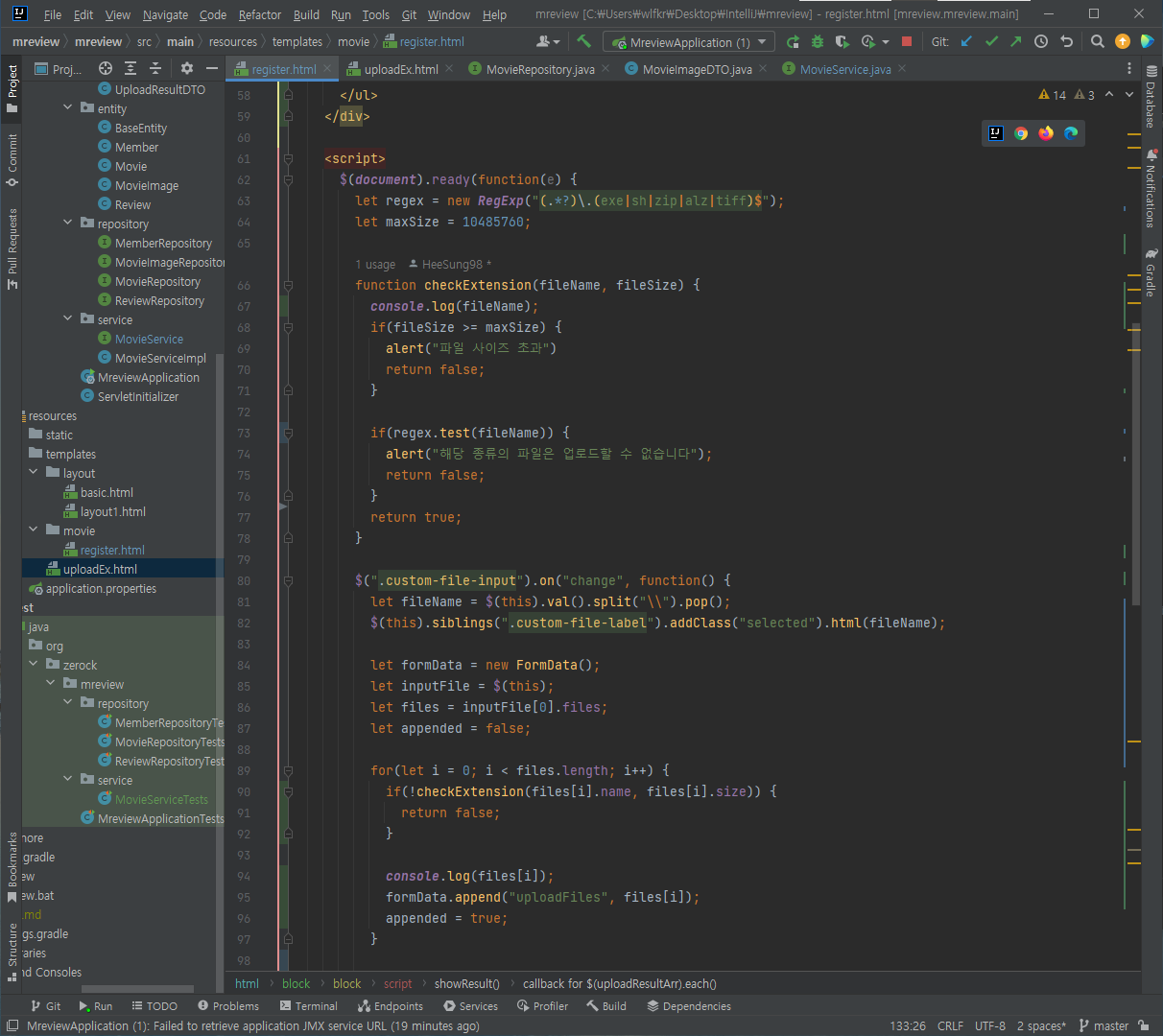
Task: Click Collapse All icon in Project panel
Action: click(155, 68)
